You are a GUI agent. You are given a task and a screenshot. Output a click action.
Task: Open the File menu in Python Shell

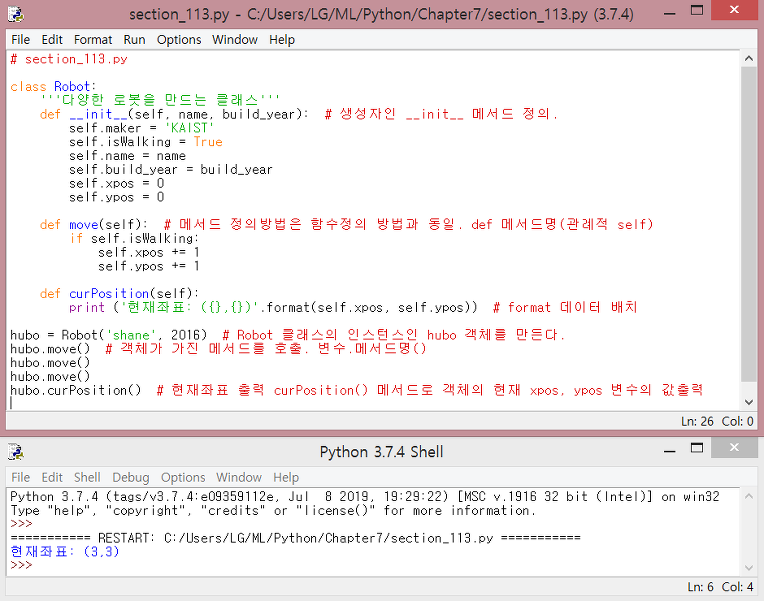[20, 477]
